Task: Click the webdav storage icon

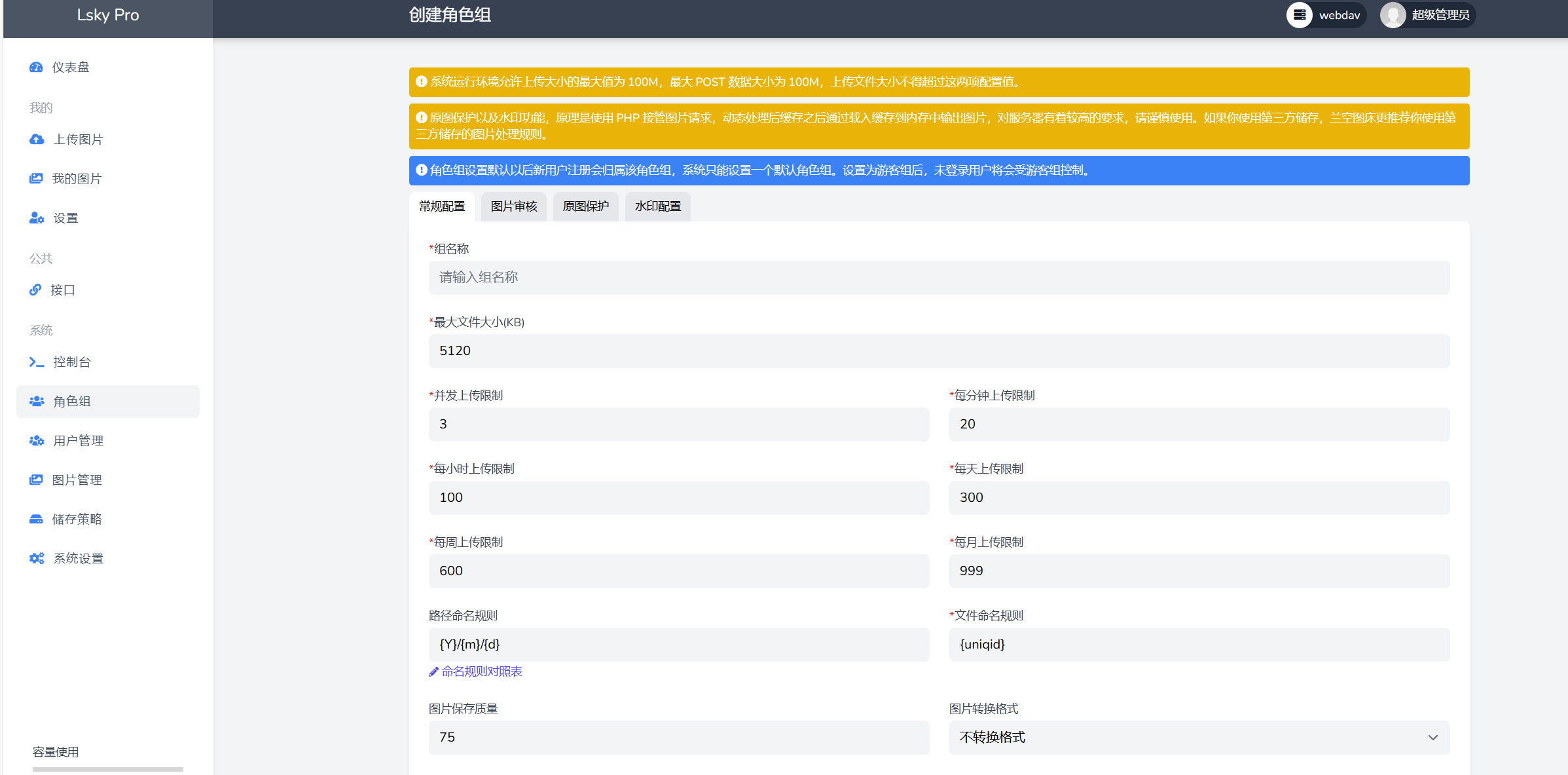Action: [x=1300, y=15]
